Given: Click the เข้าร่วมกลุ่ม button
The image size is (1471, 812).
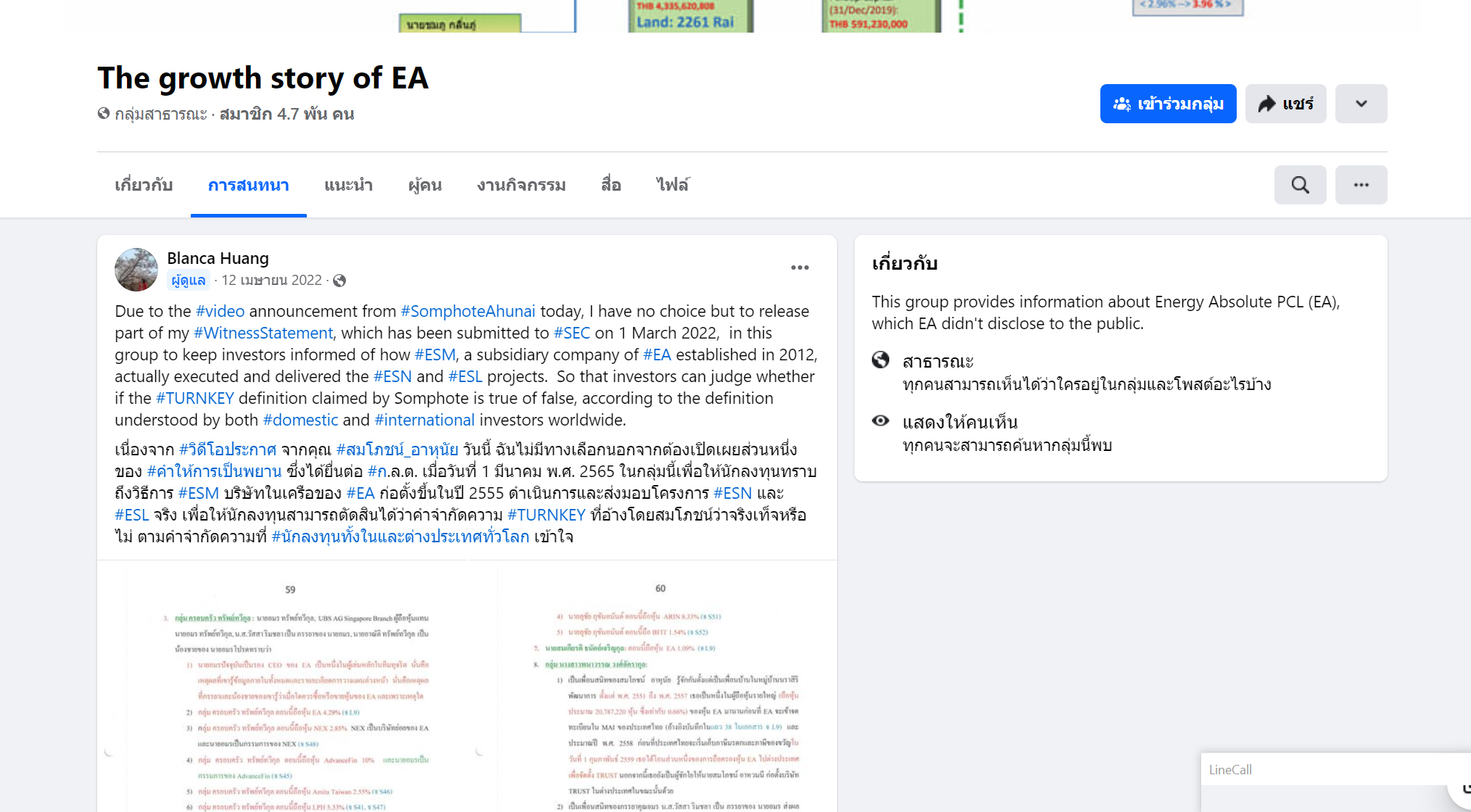Looking at the screenshot, I should click(1168, 104).
